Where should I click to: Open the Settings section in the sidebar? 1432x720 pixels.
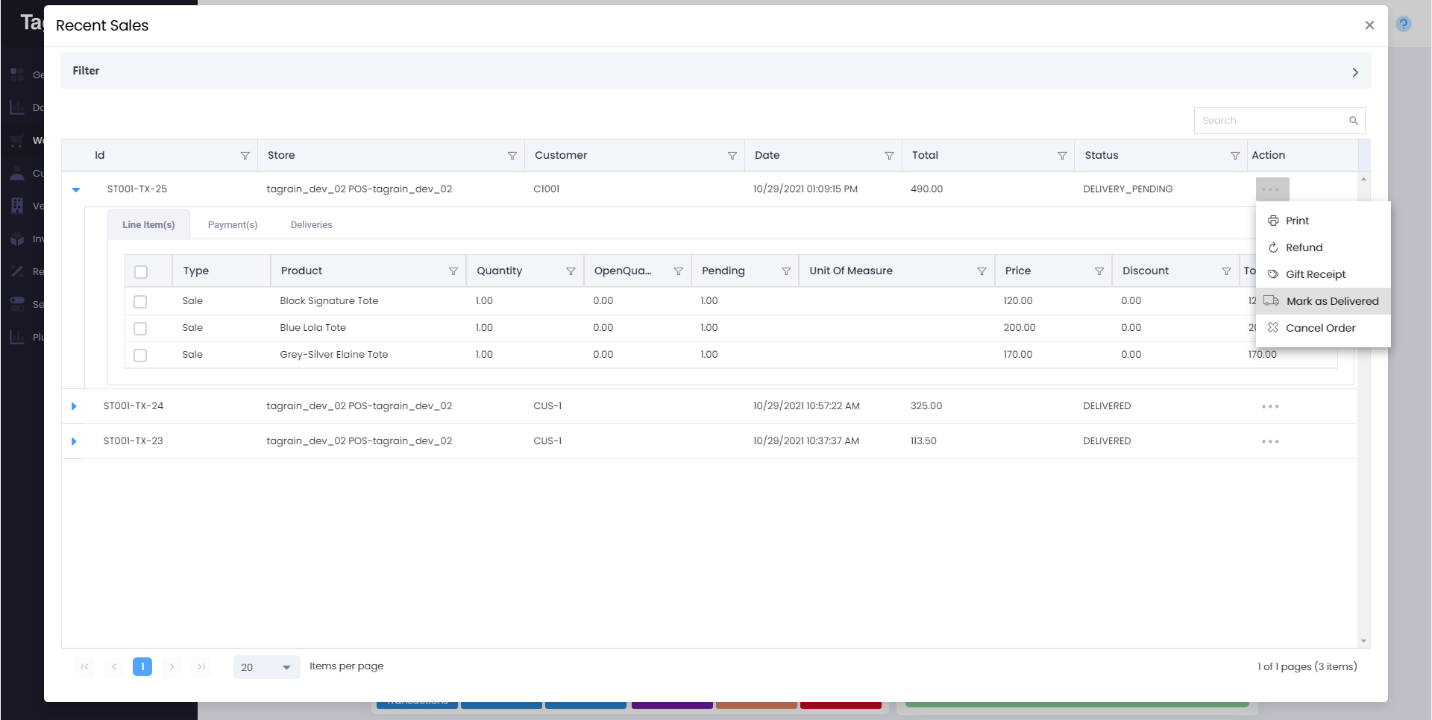pyautogui.click(x=16, y=304)
